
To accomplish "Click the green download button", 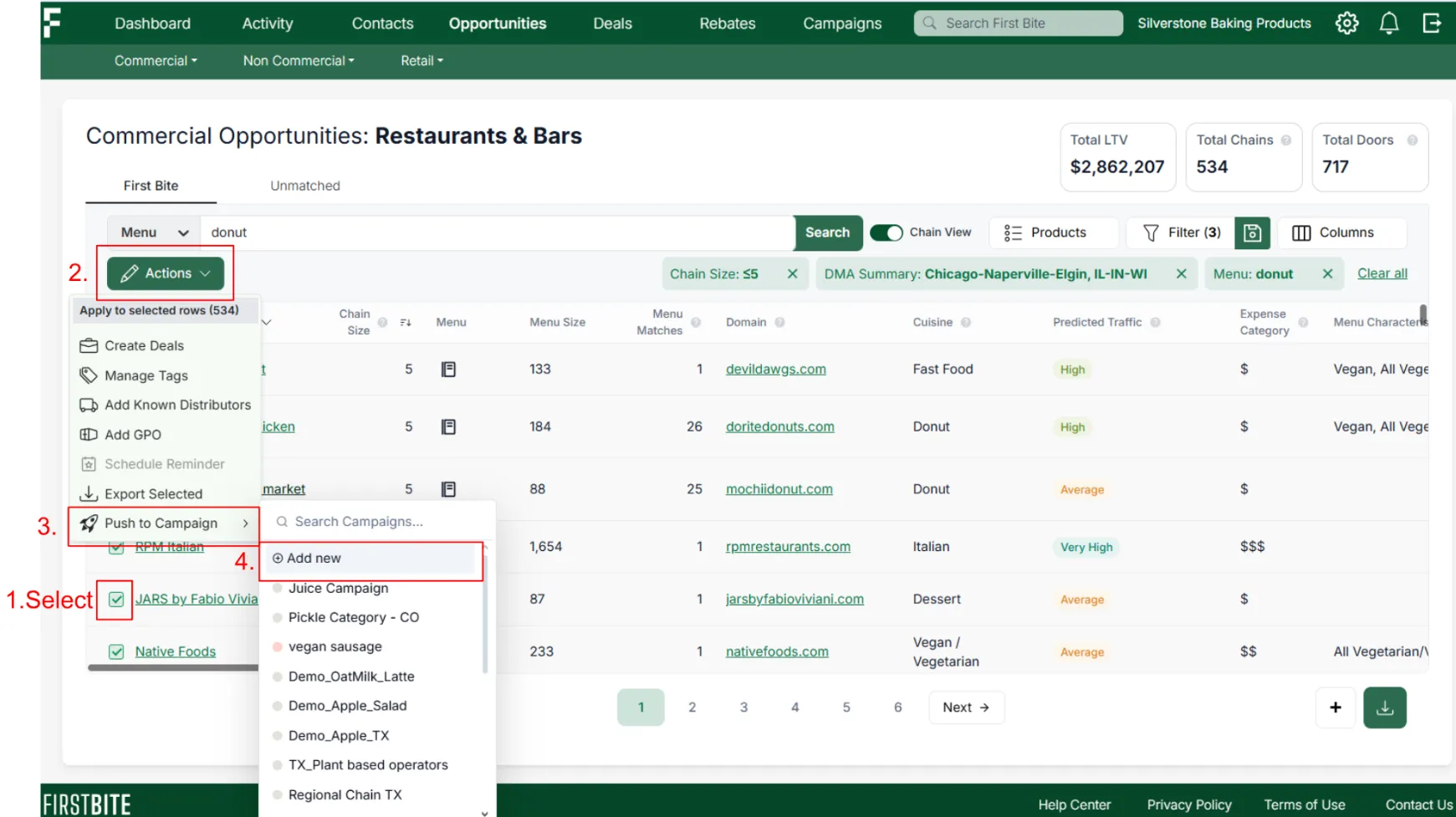I will coord(1385,707).
